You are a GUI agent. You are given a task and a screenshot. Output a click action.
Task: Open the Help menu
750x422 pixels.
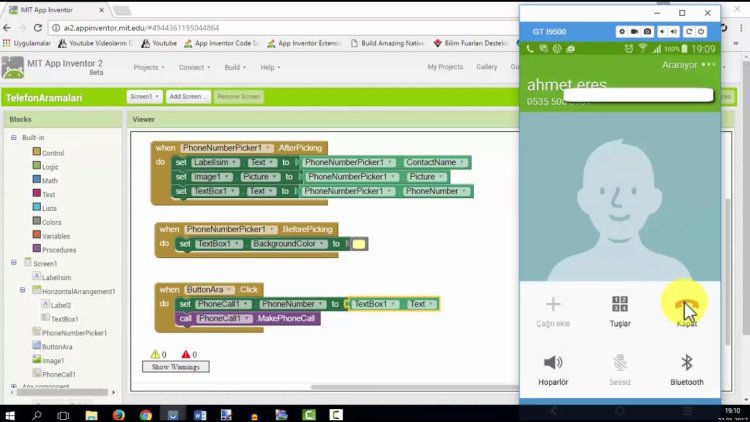(270, 67)
